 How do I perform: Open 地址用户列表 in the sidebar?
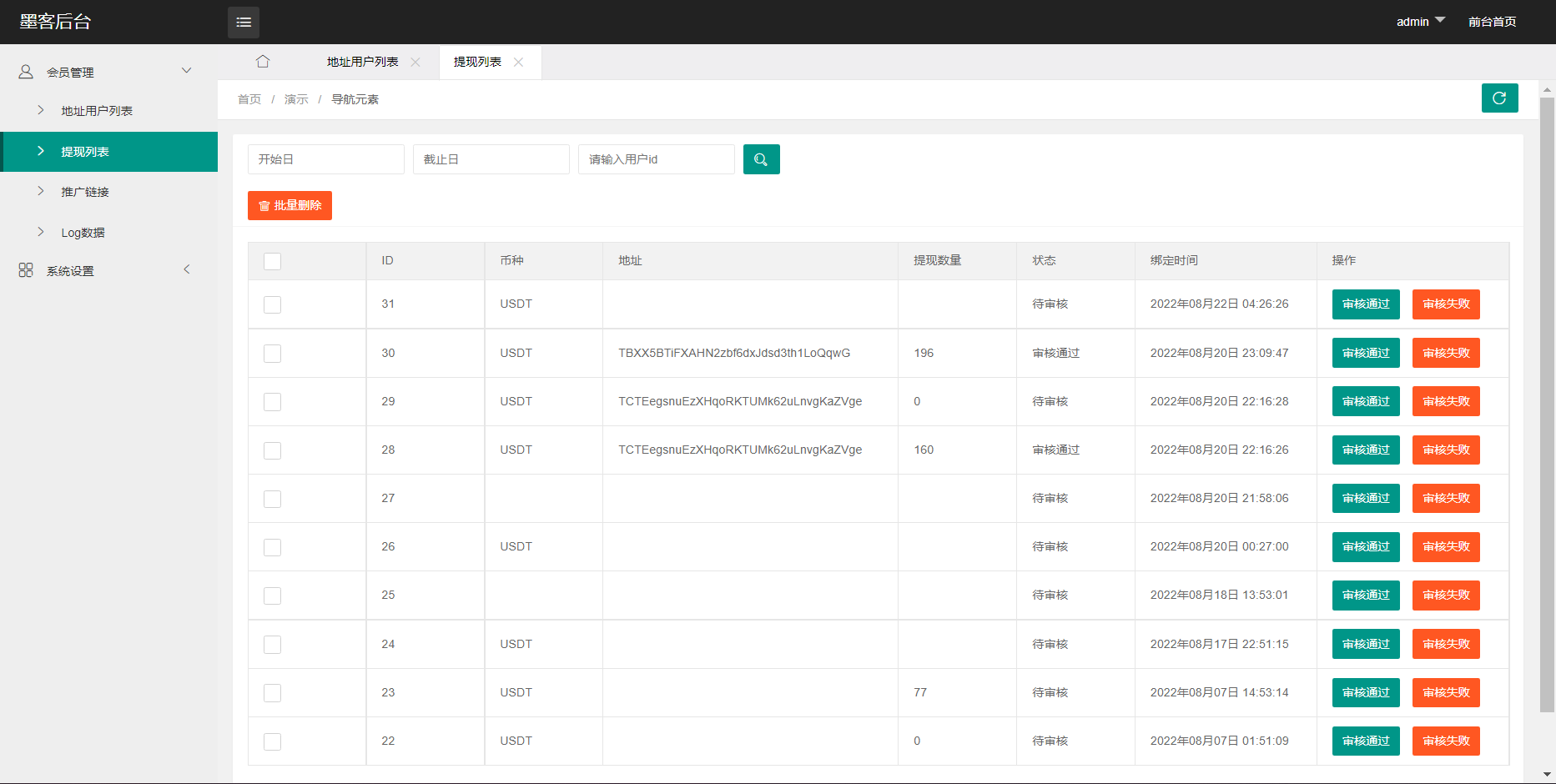(108, 111)
